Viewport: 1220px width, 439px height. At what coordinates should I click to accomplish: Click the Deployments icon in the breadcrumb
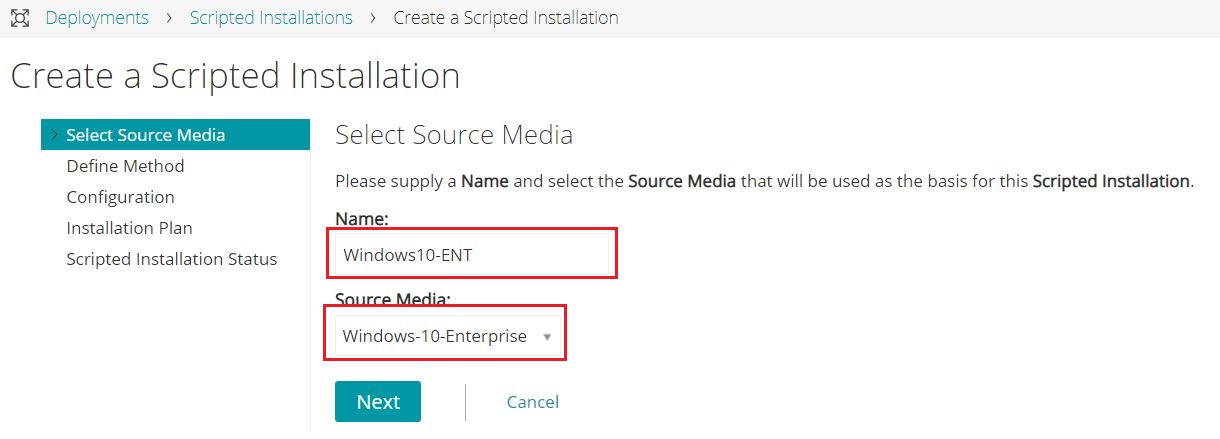click(x=19, y=18)
